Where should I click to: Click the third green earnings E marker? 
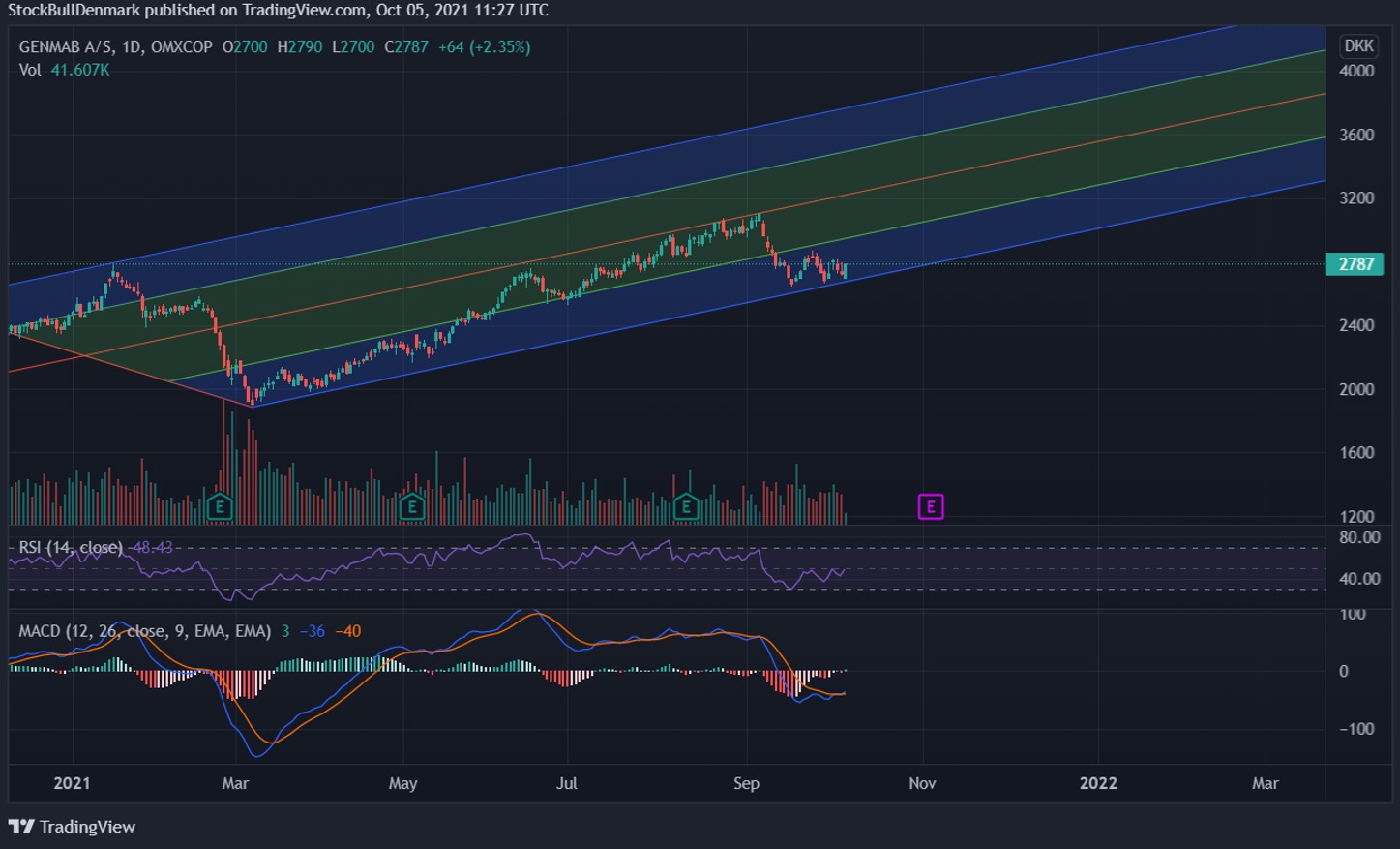tap(686, 506)
